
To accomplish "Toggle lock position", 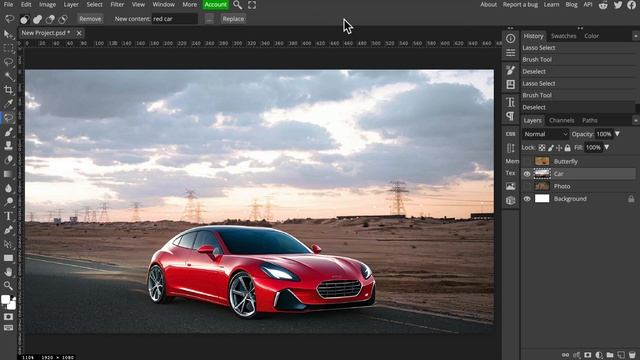I will 559,148.
